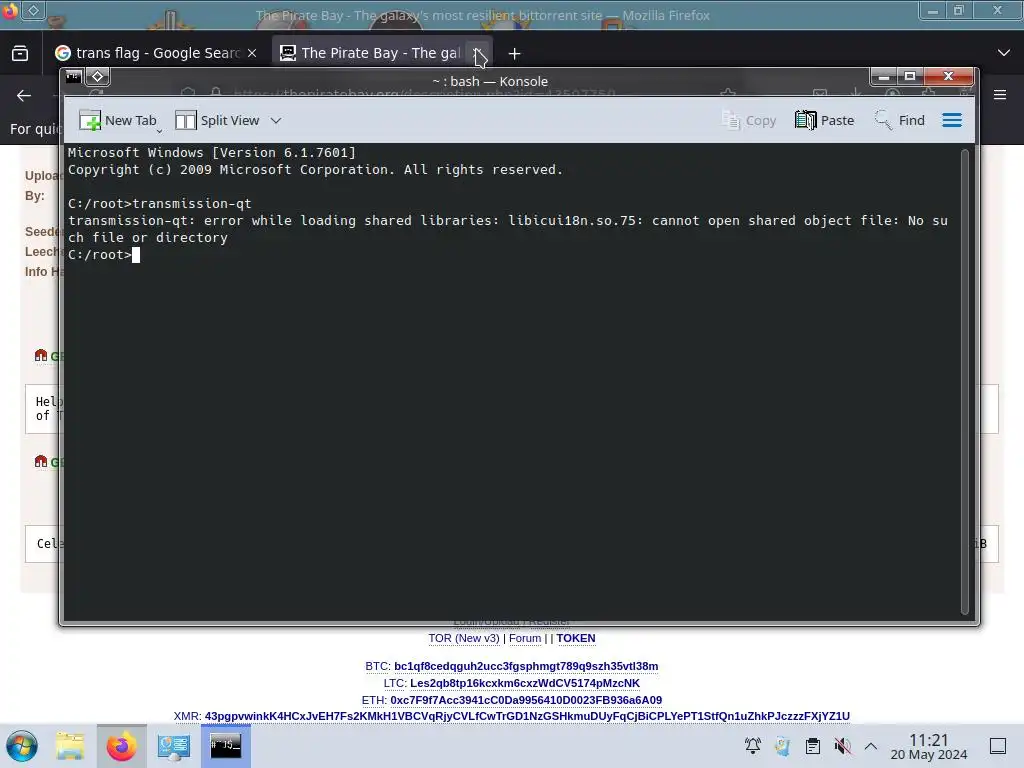Viewport: 1024px width, 768px height.
Task: Open system settings taskbar icon
Action: (173, 746)
